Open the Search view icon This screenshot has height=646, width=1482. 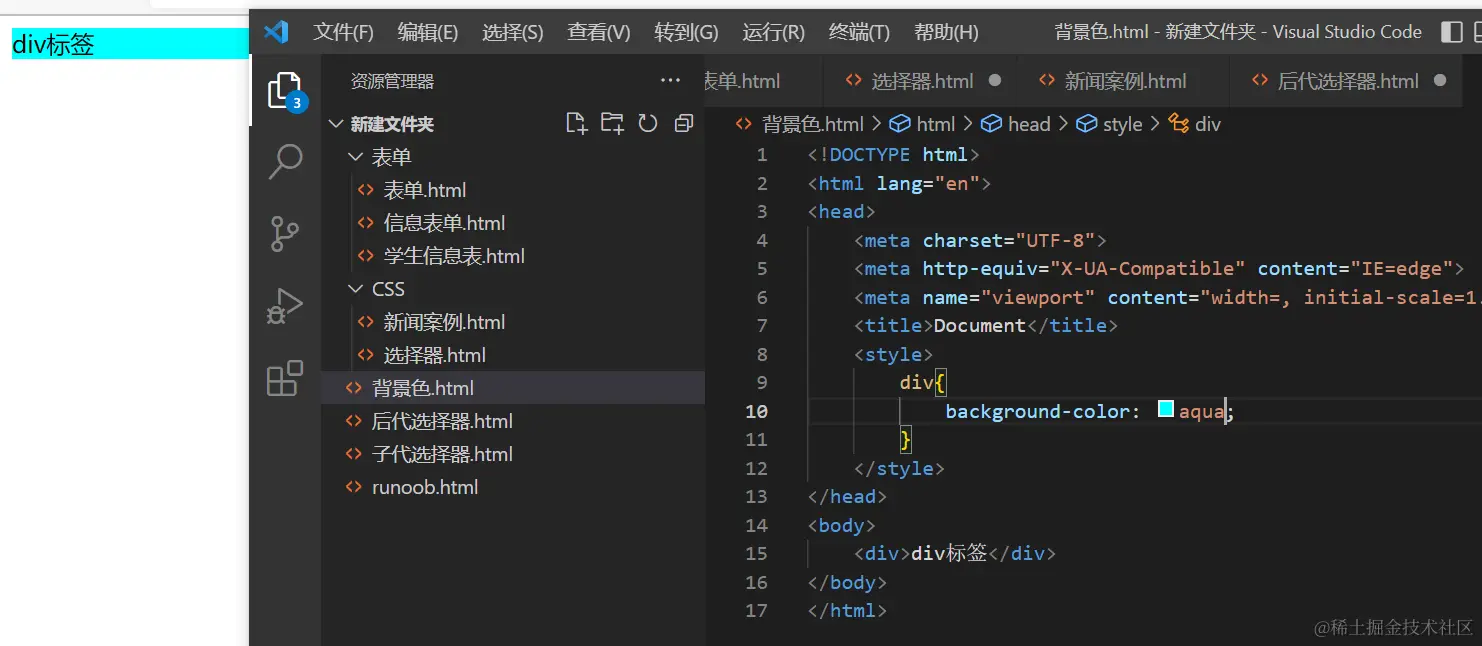point(285,161)
